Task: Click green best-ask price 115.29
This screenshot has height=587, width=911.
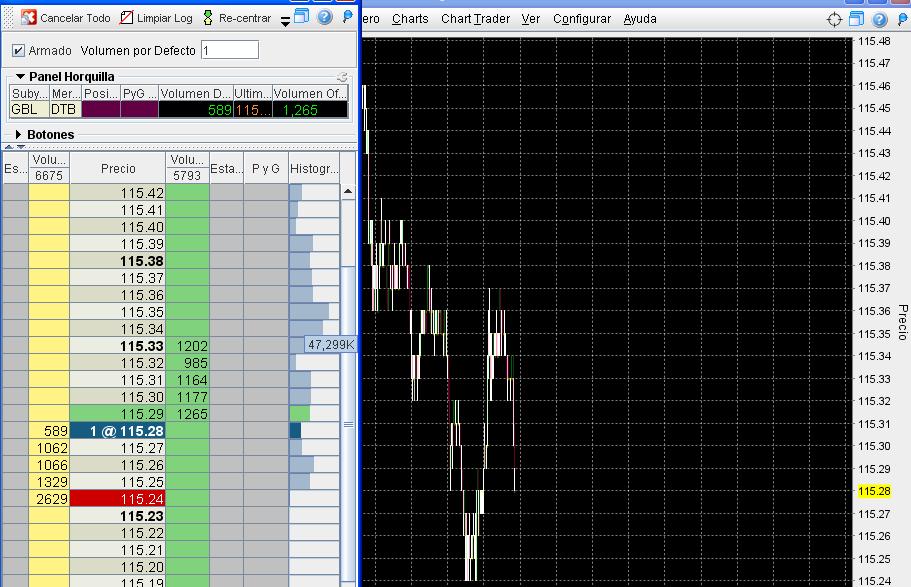Action: coord(117,414)
